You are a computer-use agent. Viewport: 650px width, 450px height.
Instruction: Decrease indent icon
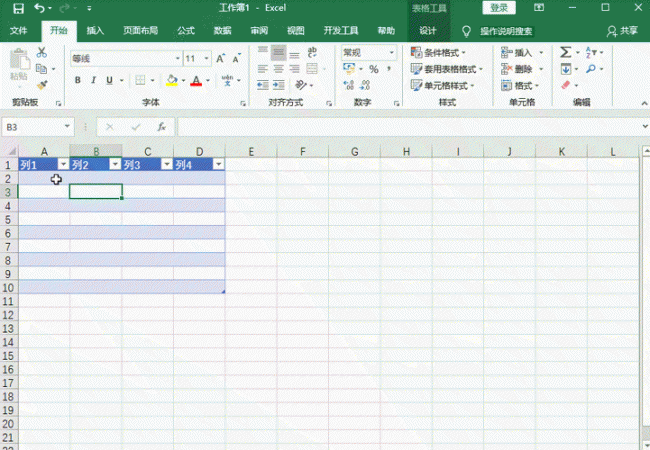(263, 85)
